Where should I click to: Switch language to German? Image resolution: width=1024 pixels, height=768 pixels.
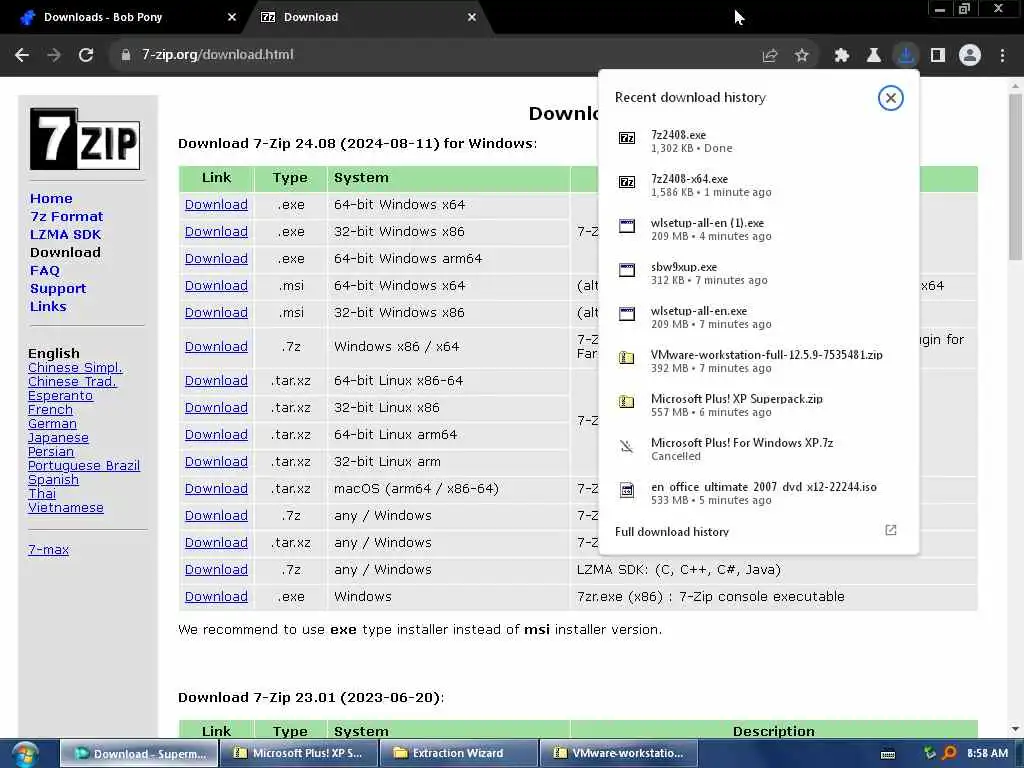pyautogui.click(x=52, y=424)
